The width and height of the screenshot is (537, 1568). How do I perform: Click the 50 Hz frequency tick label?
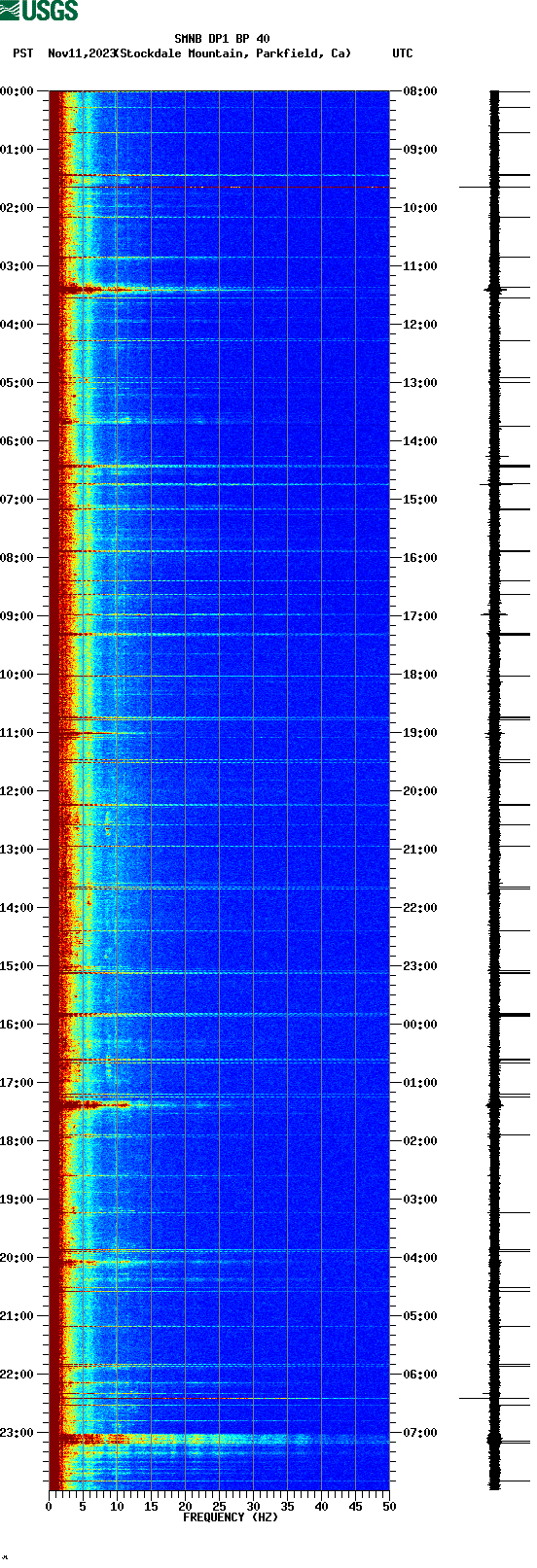point(389,1507)
